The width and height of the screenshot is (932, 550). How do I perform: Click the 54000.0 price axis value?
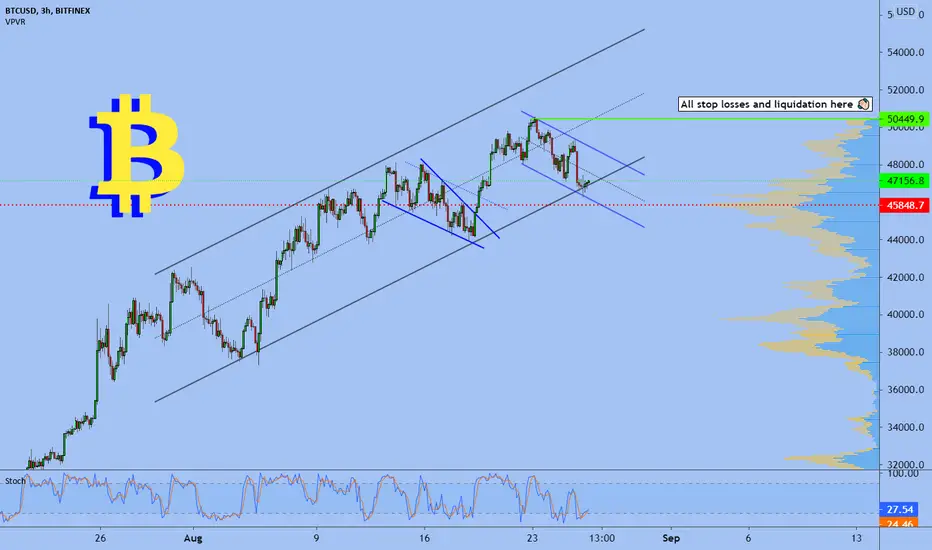905,52
